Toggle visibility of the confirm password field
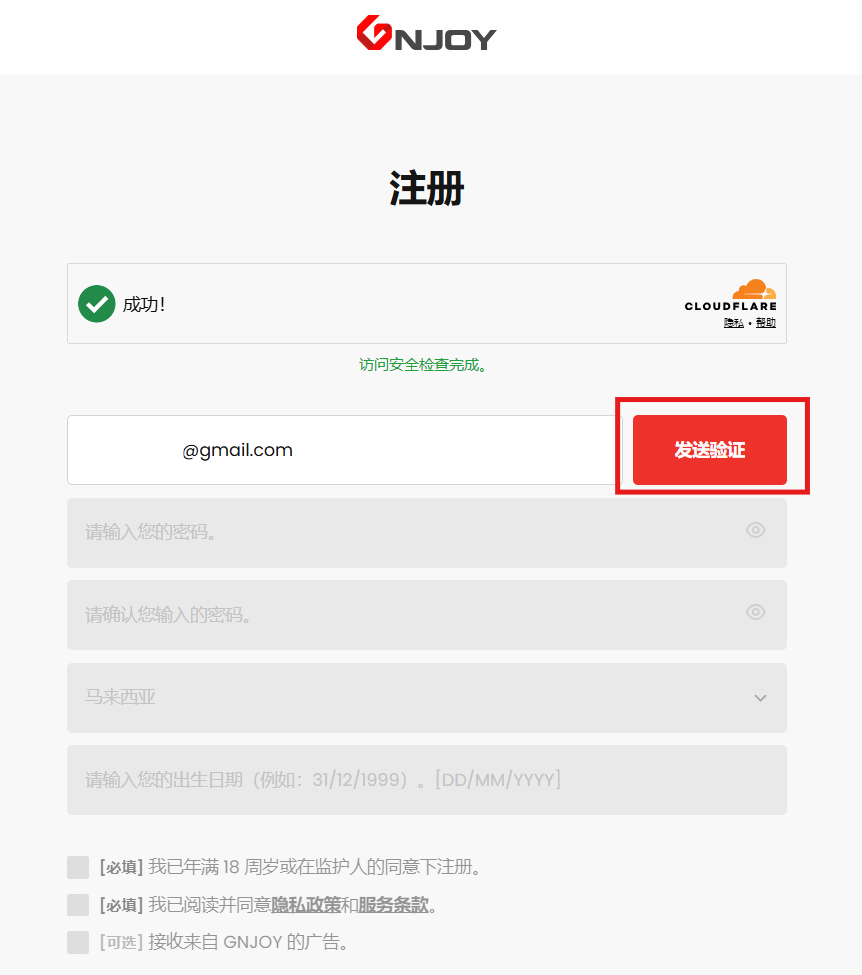The height and width of the screenshot is (975, 862). [x=755, y=612]
